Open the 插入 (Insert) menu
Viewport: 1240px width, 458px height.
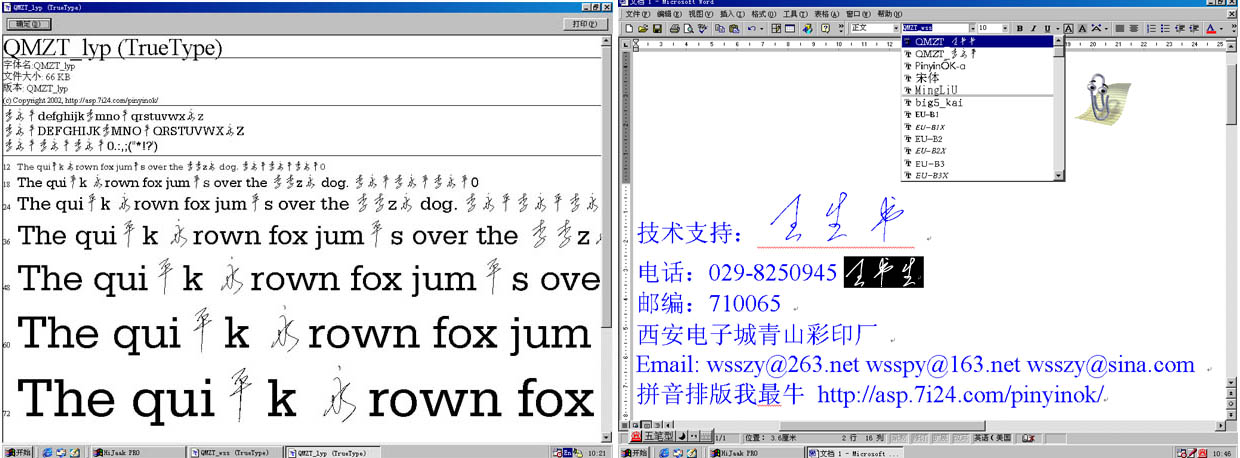tap(733, 14)
